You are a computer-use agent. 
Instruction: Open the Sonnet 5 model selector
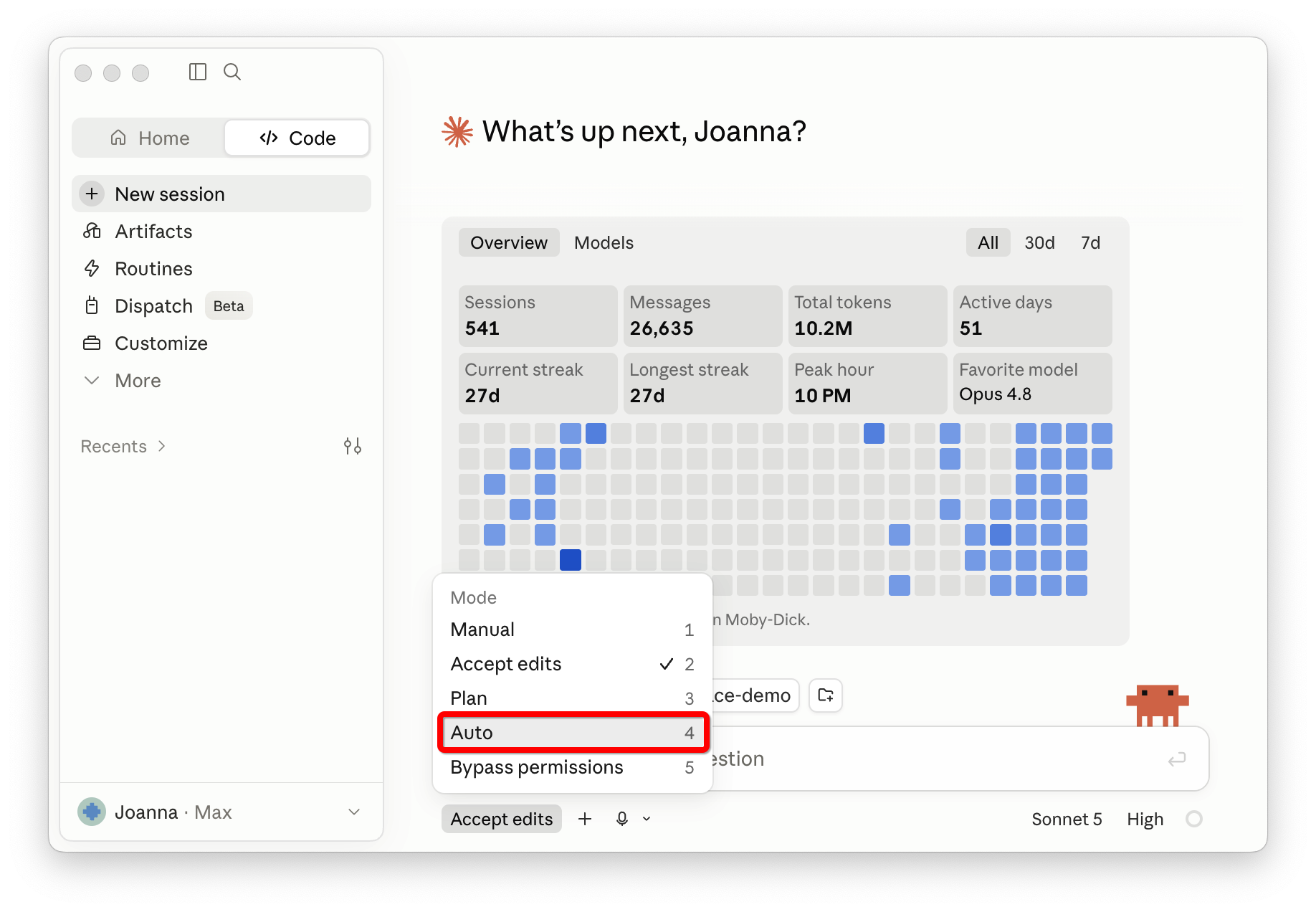coord(1067,819)
